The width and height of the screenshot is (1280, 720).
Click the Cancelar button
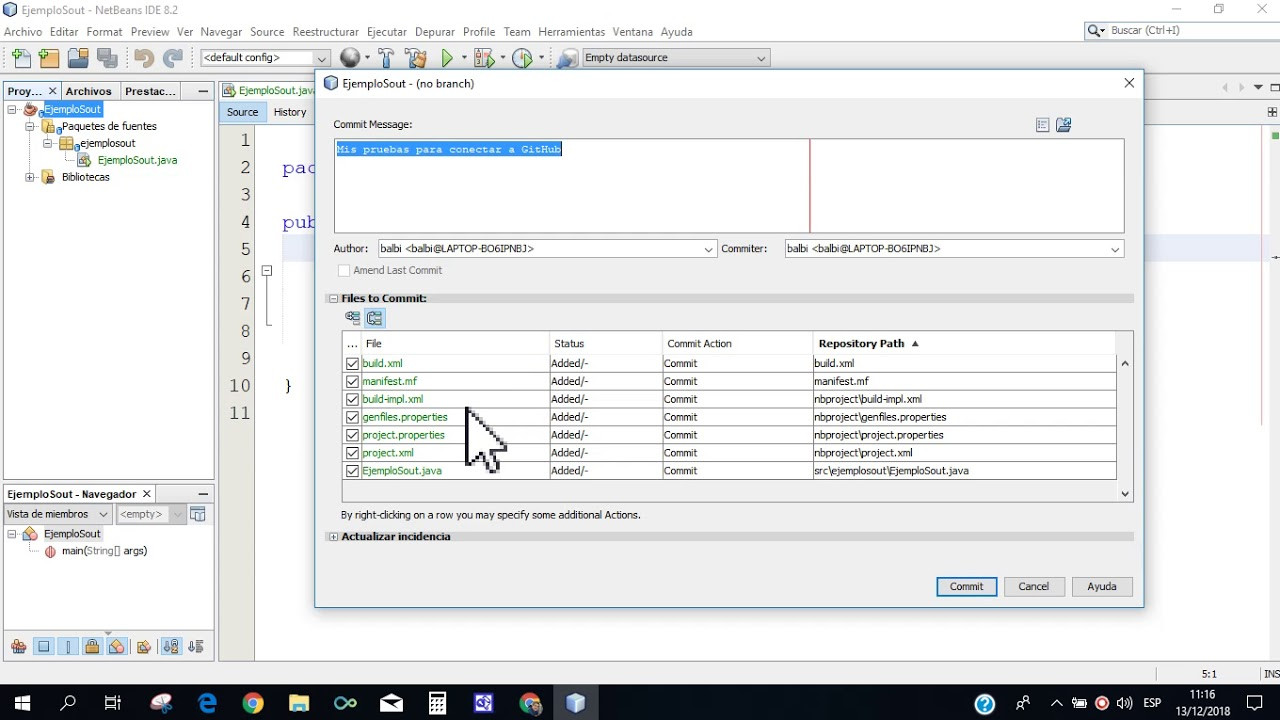pos(1034,586)
